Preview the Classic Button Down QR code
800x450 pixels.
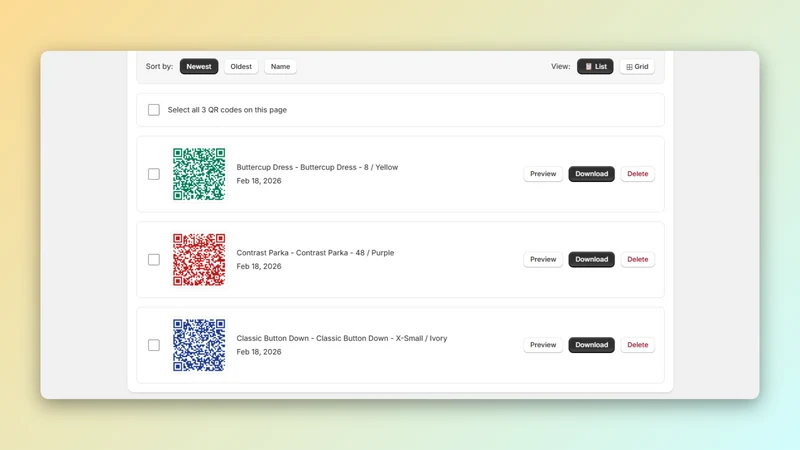pyautogui.click(x=543, y=345)
